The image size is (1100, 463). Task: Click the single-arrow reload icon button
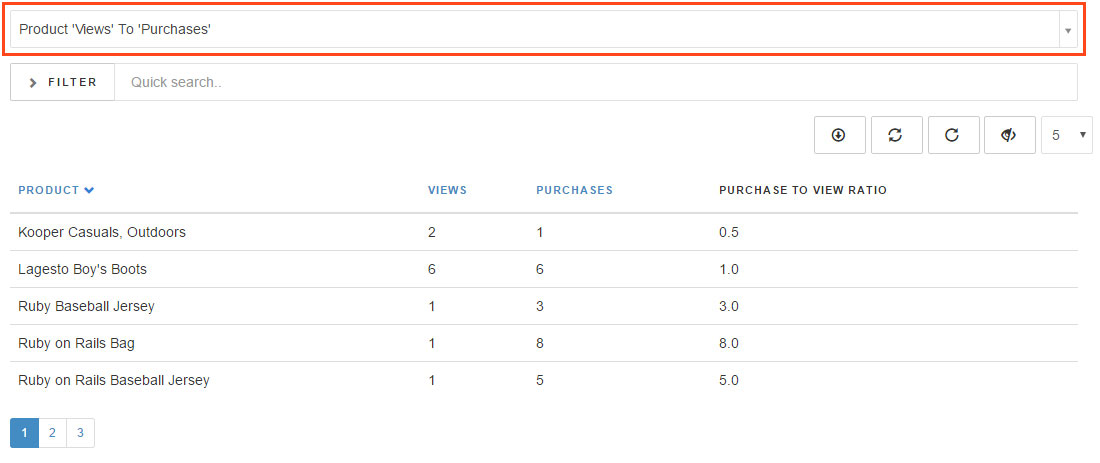(x=953, y=135)
